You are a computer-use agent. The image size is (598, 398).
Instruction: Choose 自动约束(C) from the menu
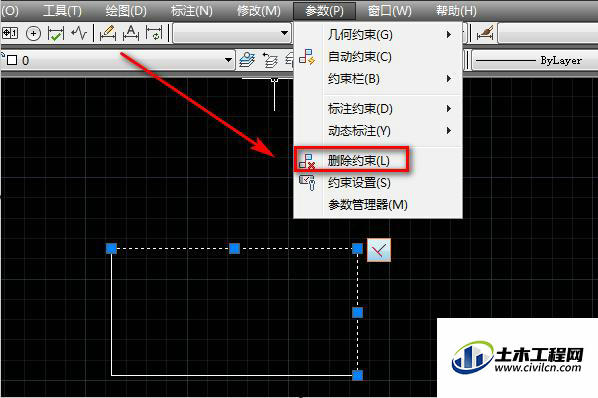(378, 57)
